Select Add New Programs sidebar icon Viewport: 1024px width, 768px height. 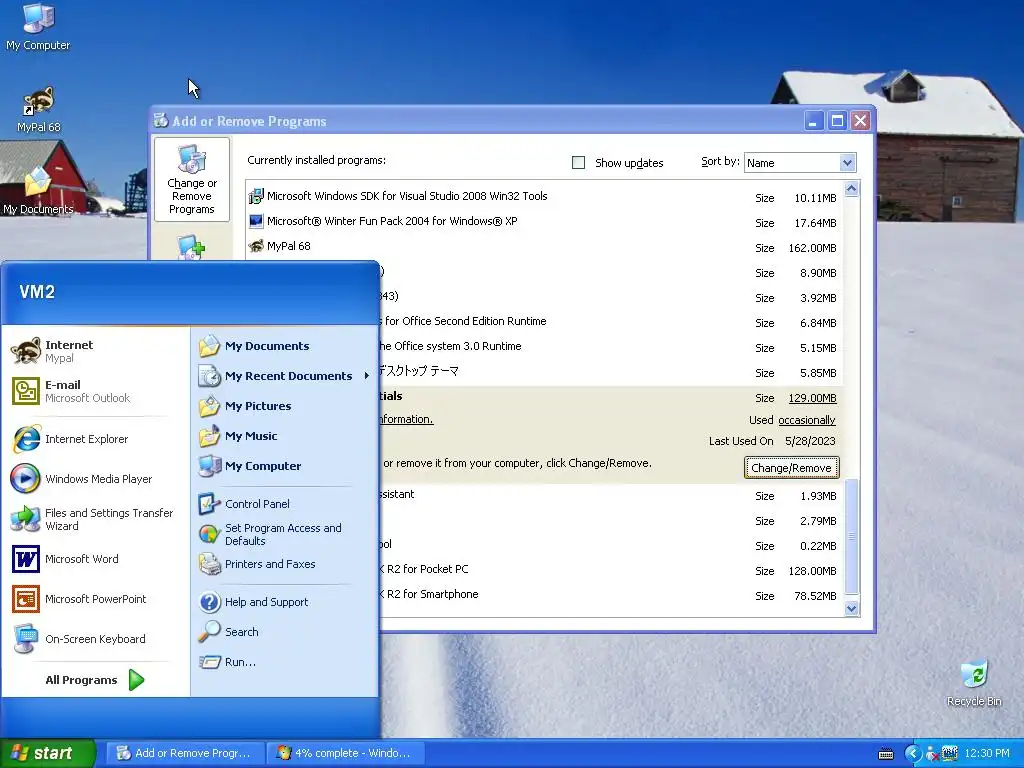pyautogui.click(x=192, y=247)
